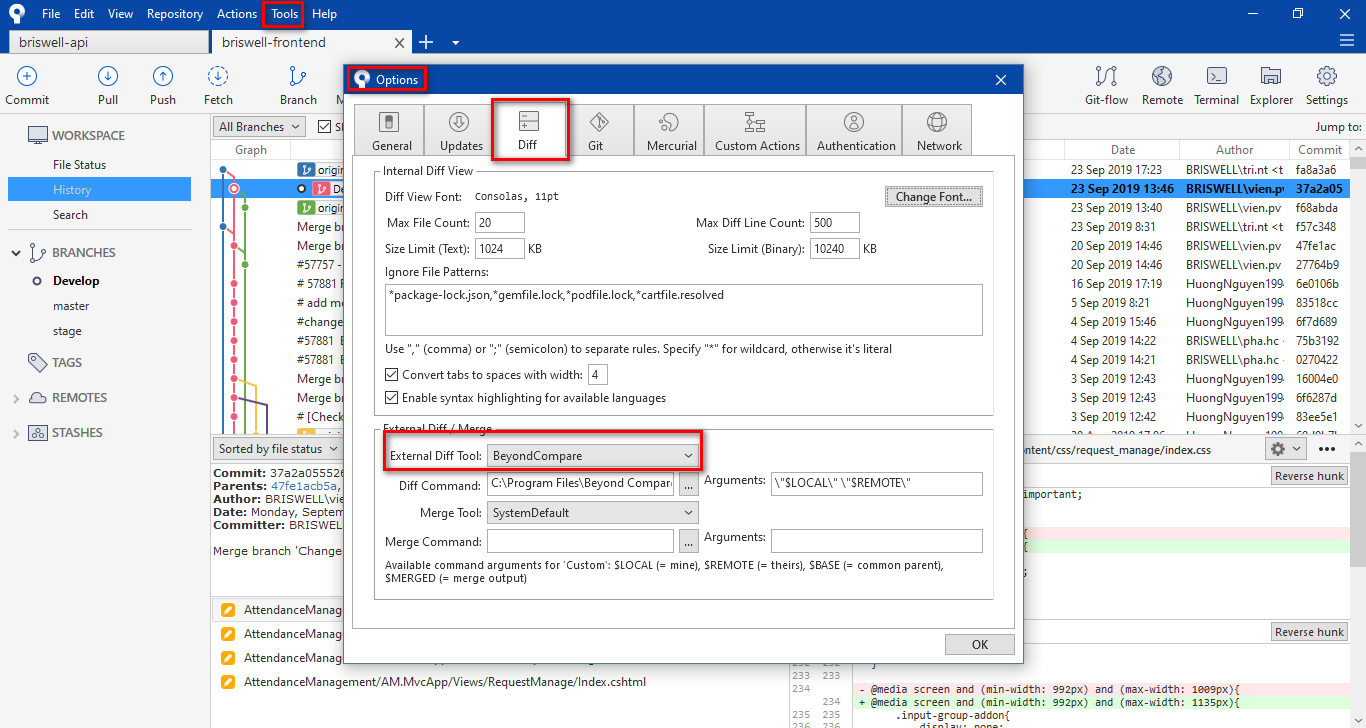Select the Commit toolbar icon
This screenshot has width=1366, height=728.
(26, 85)
